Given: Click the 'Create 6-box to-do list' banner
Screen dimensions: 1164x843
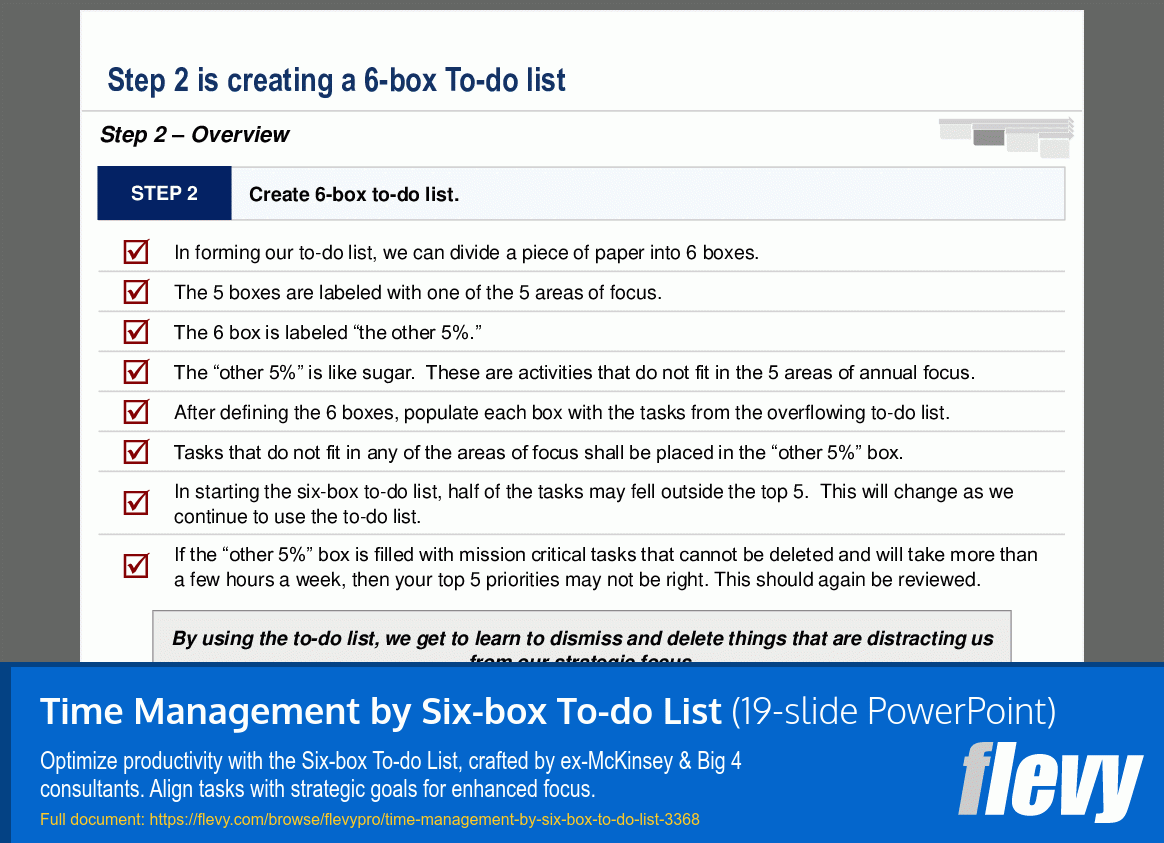Looking at the screenshot, I should point(648,193).
